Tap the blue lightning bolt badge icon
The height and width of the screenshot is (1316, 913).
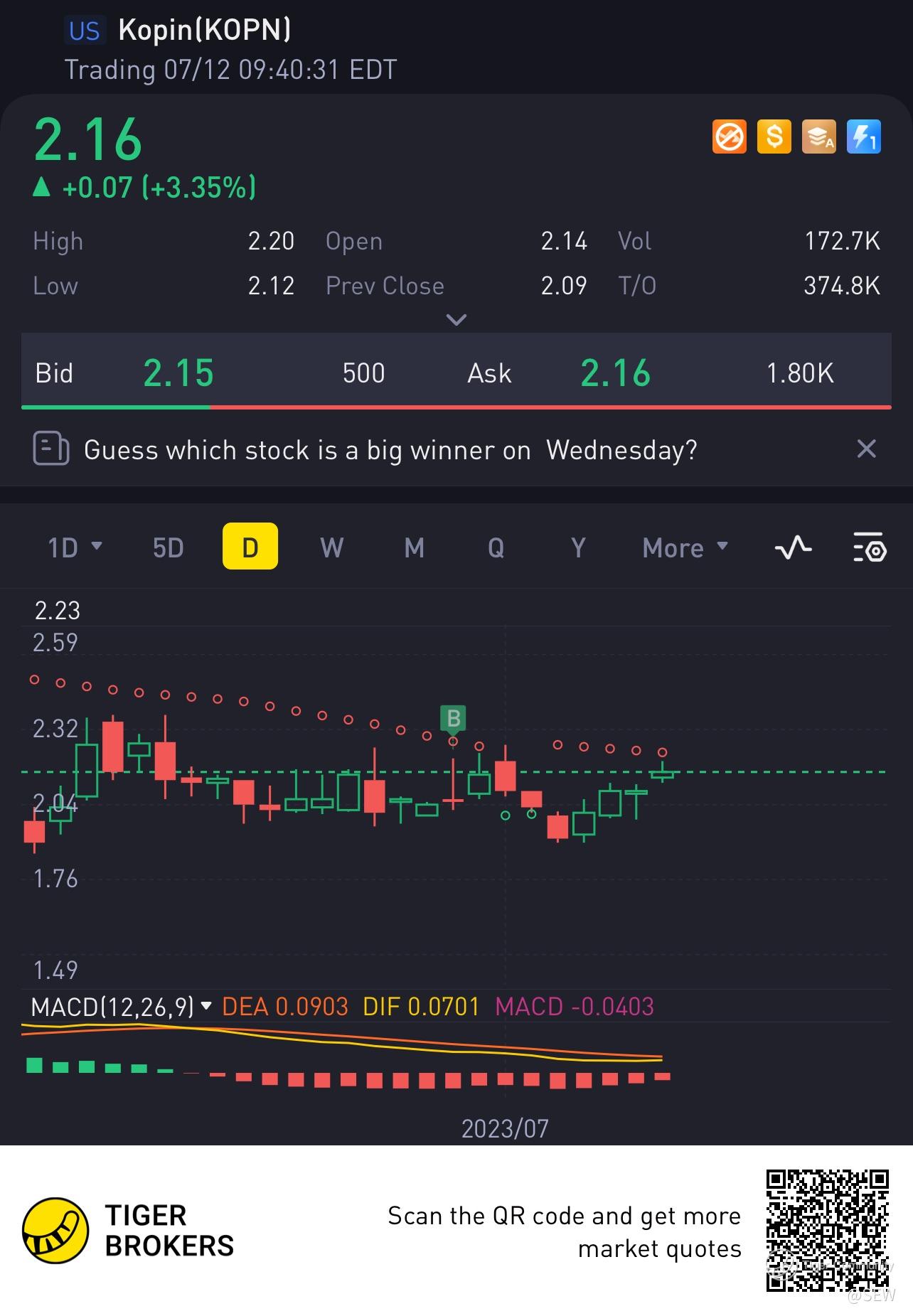coord(864,137)
